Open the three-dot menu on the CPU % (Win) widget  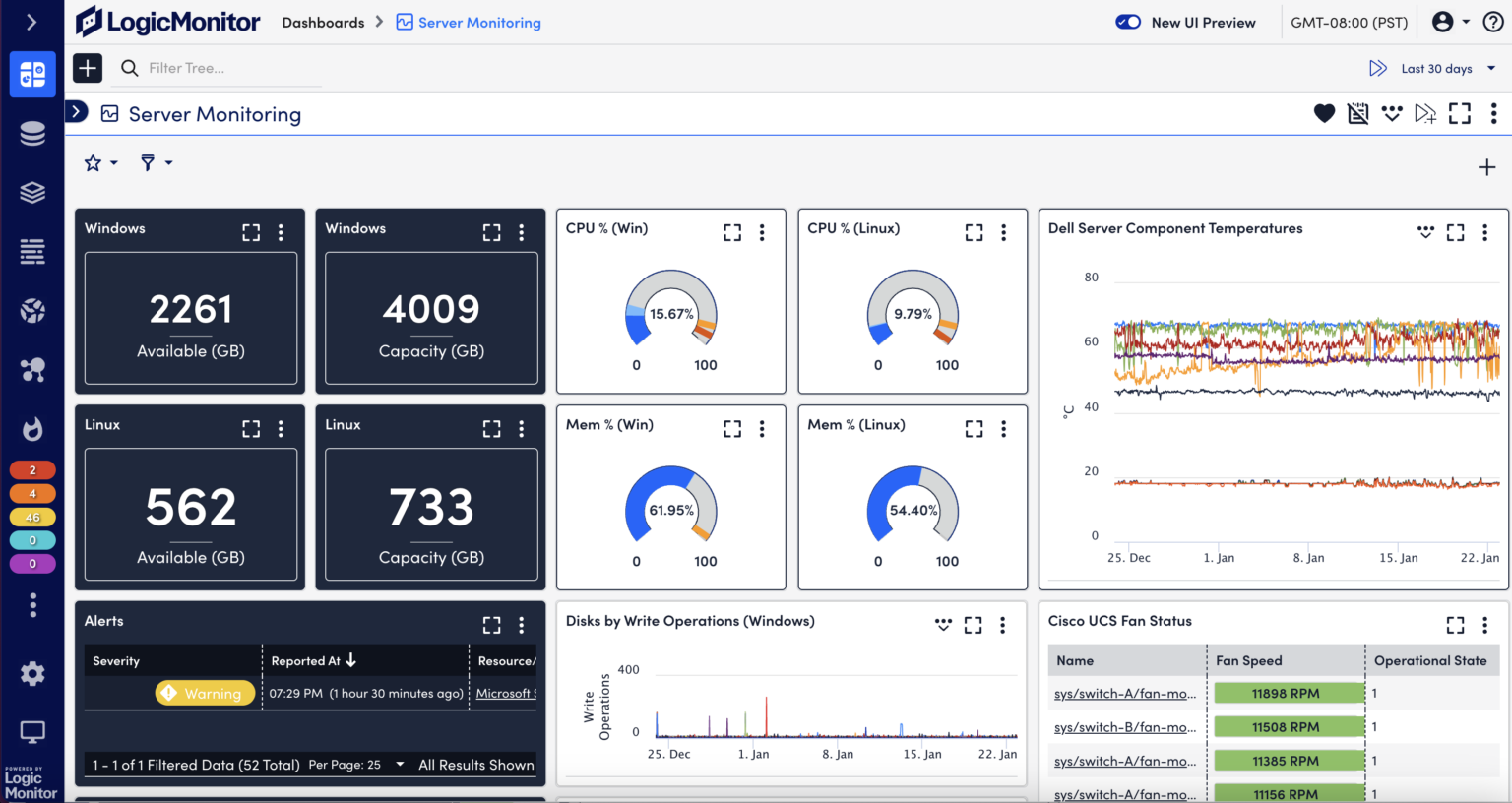762,232
